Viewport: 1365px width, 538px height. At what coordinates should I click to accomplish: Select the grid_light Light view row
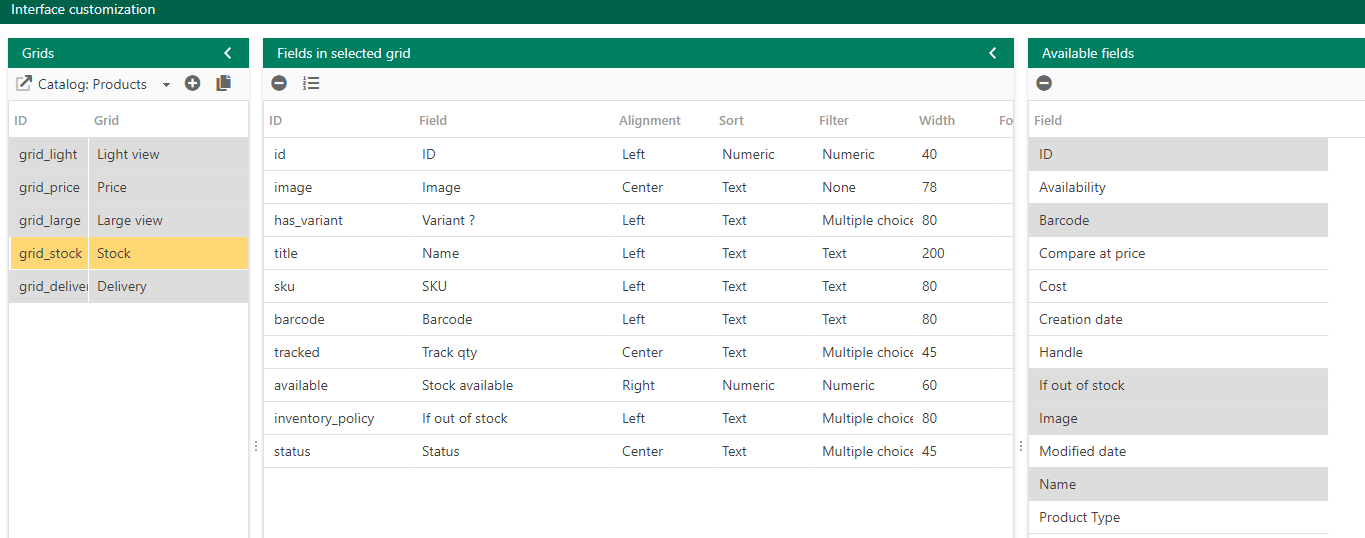[128, 154]
